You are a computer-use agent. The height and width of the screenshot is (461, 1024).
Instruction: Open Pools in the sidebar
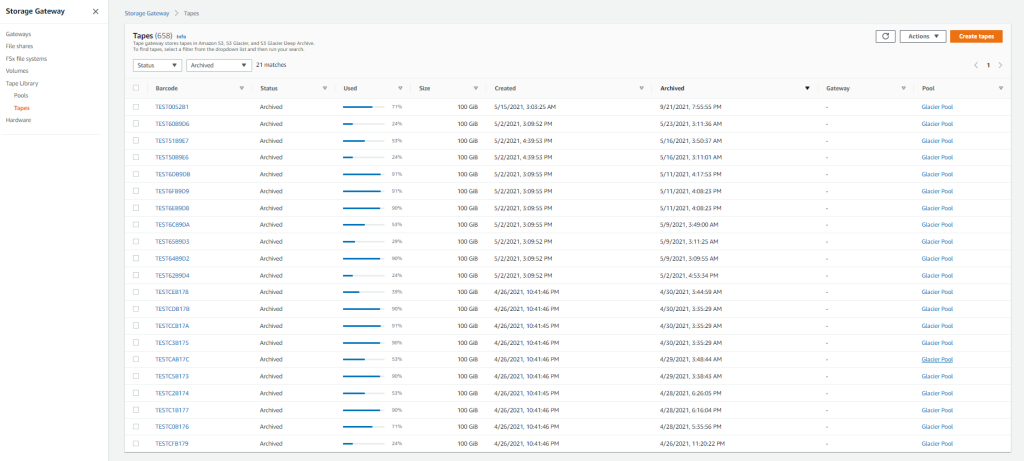pyautogui.click(x=21, y=95)
